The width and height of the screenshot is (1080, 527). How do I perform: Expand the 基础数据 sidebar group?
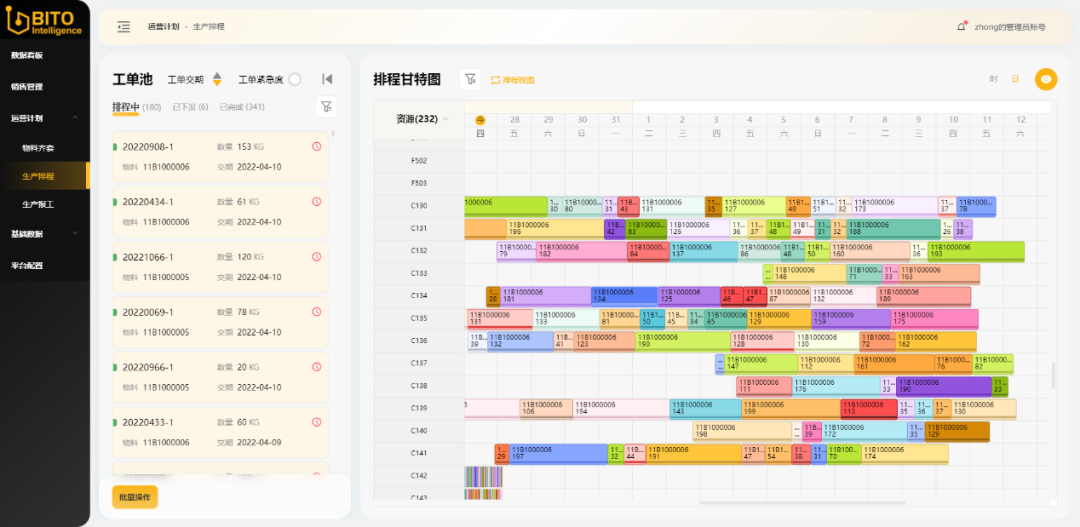coord(73,234)
